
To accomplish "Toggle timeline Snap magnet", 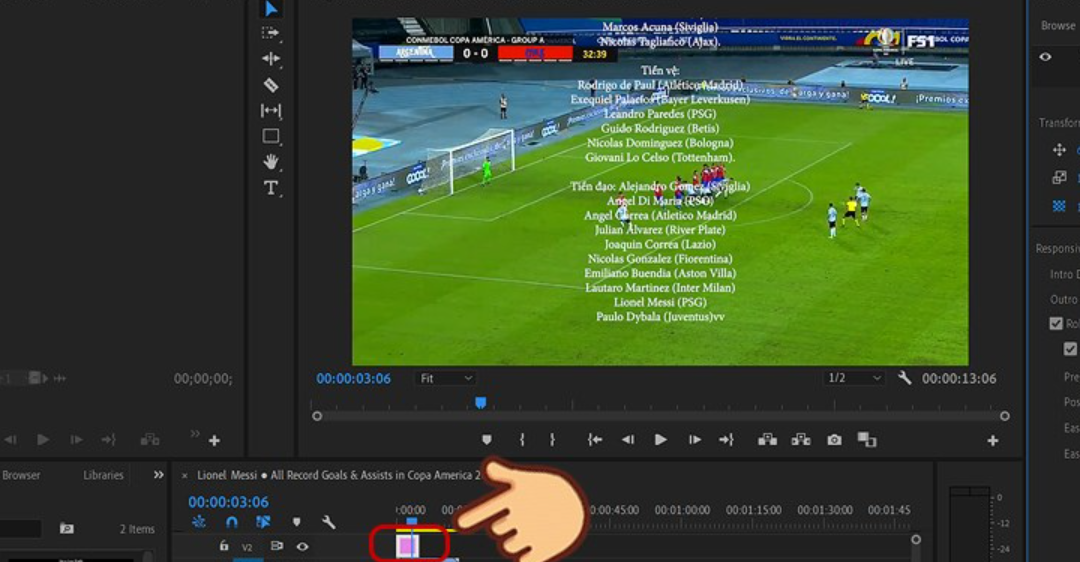I will [x=231, y=522].
